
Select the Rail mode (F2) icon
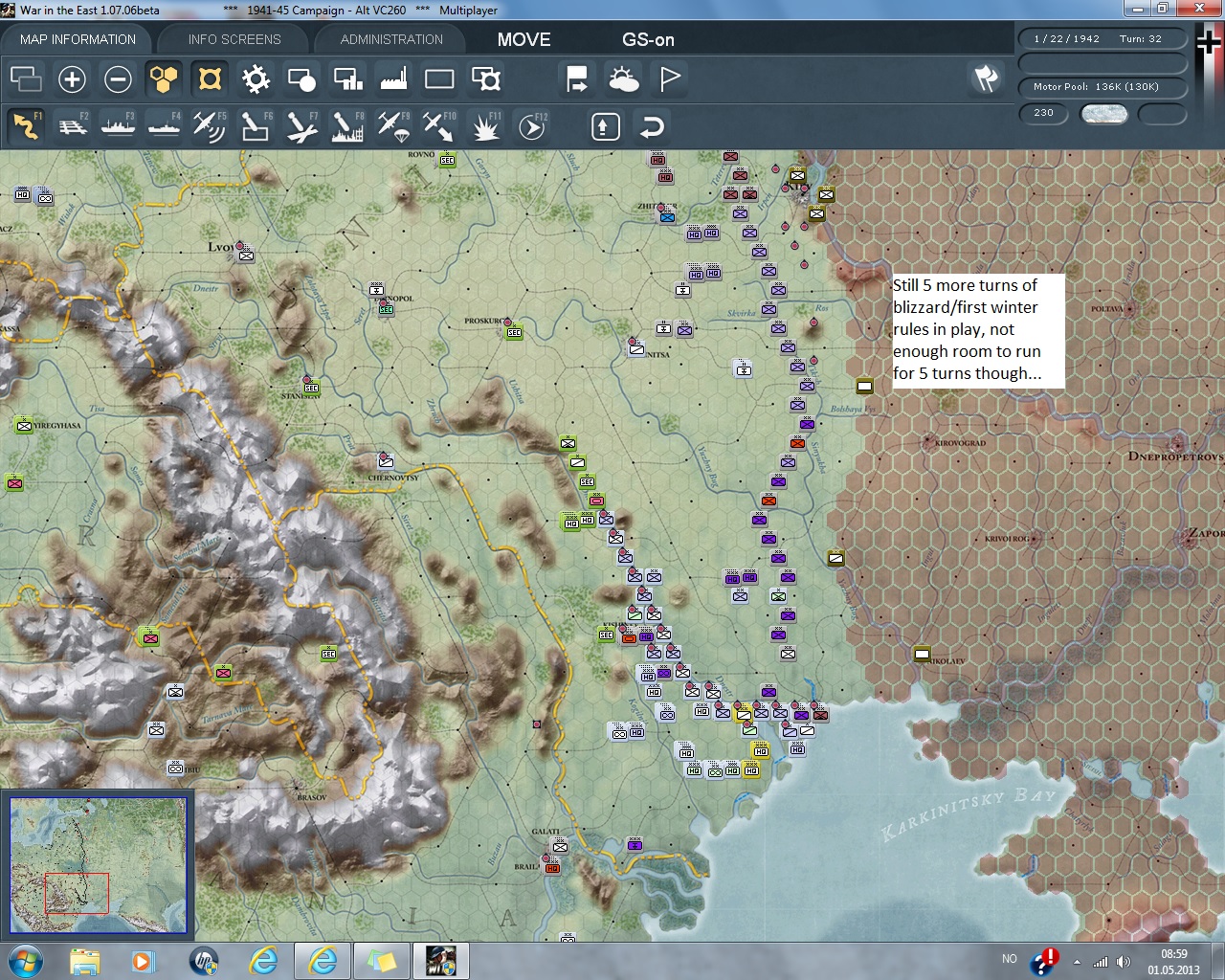click(72, 126)
